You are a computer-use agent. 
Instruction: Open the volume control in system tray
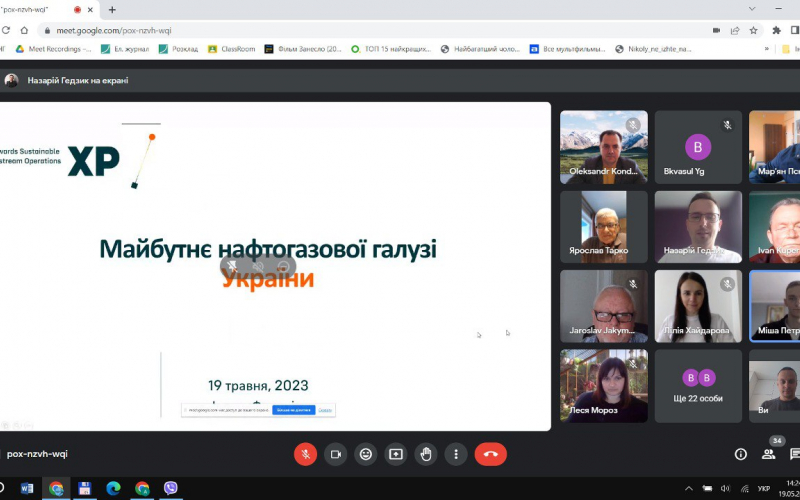pos(725,489)
